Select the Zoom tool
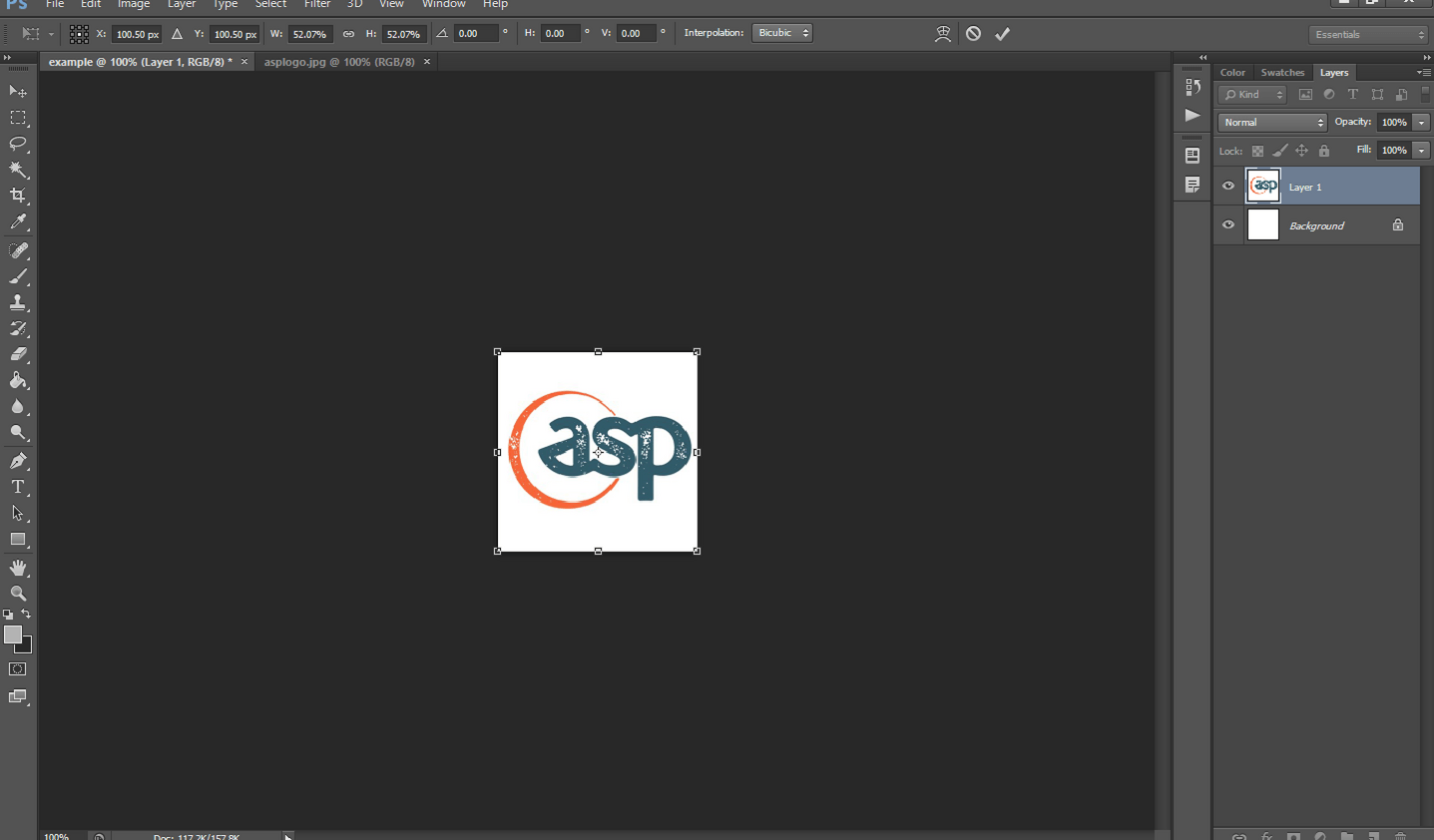Viewport: 1434px width, 840px height. 18,594
